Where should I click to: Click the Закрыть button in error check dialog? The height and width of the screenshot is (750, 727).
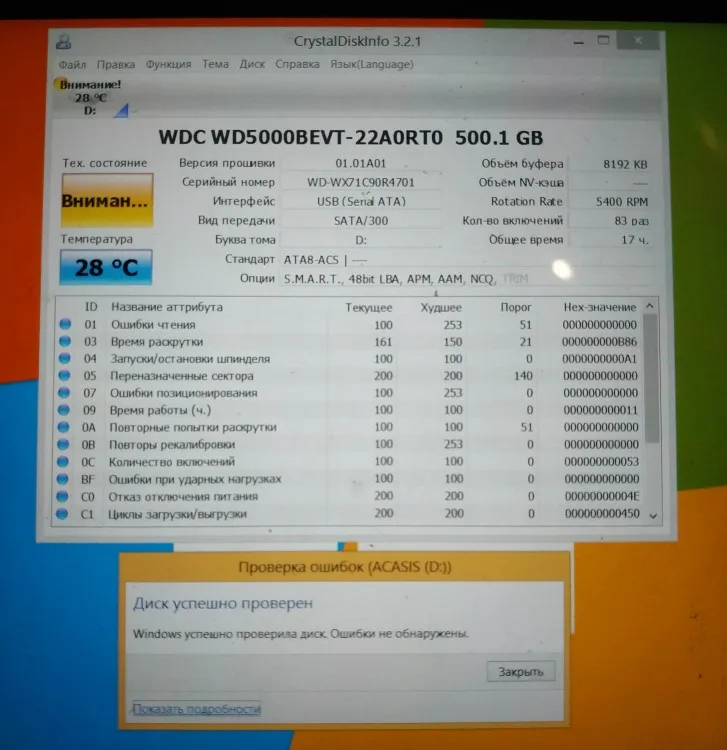coord(521,672)
